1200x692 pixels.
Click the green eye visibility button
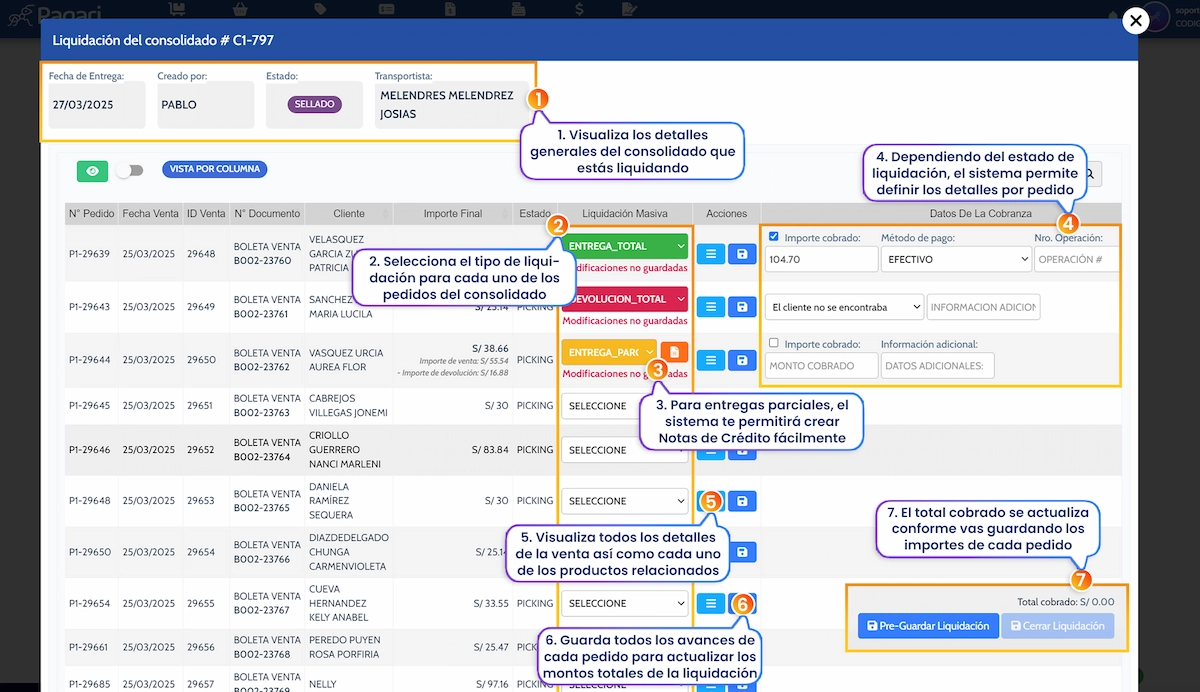tap(92, 171)
